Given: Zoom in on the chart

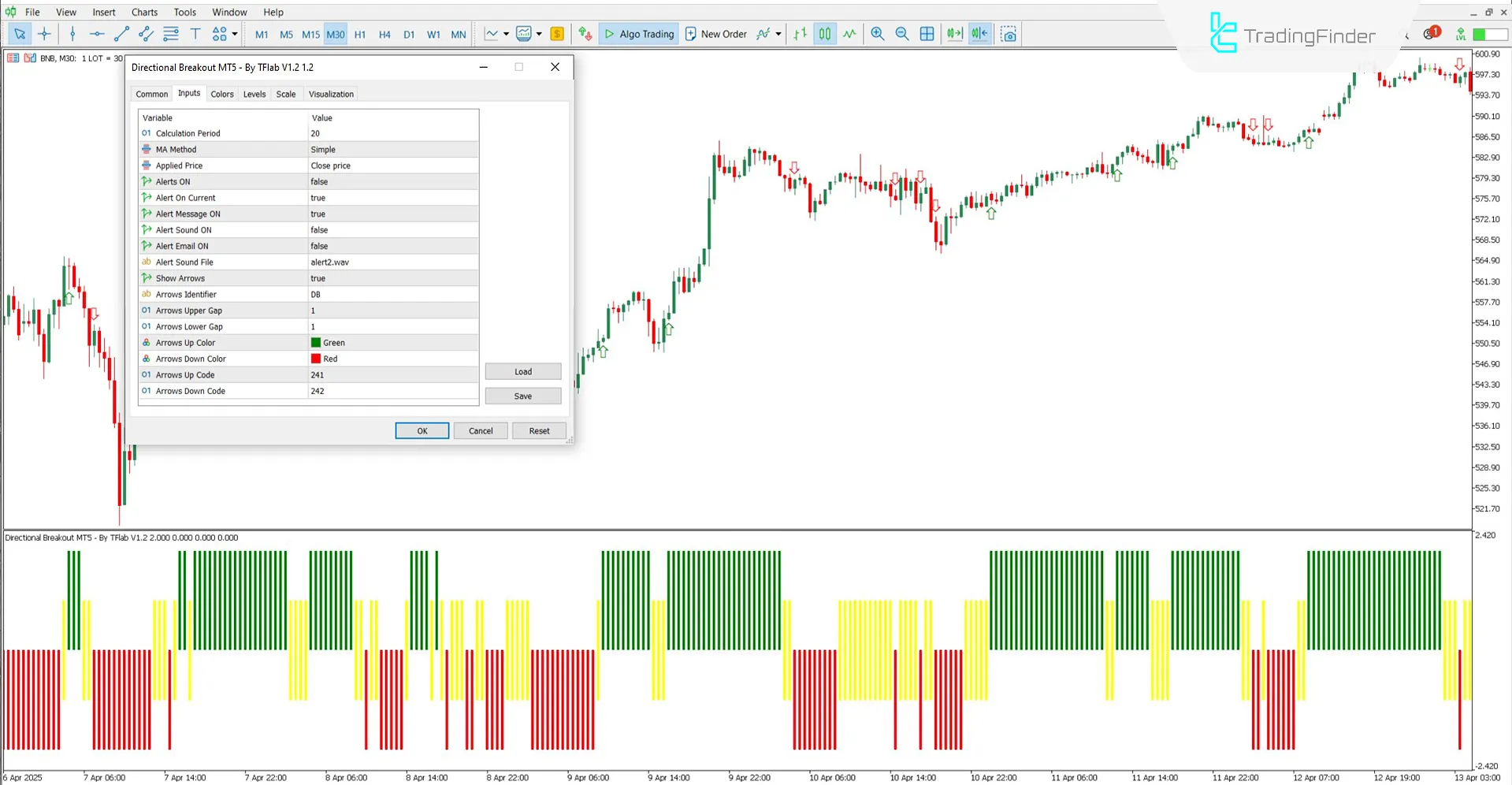Looking at the screenshot, I should [x=877, y=34].
